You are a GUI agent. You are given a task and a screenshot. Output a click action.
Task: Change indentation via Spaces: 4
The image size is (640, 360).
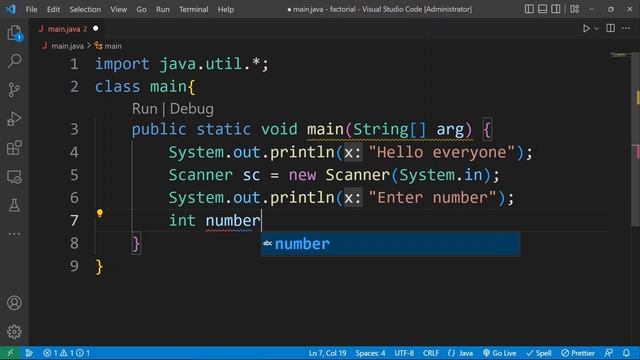(x=370, y=353)
